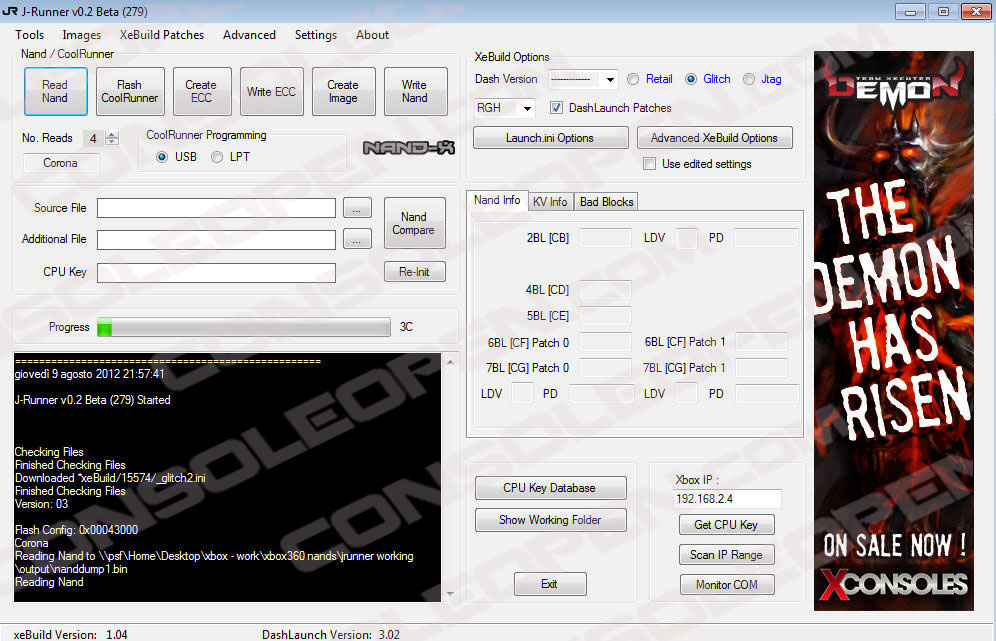Open the Images menu
This screenshot has width=996, height=641.
[81, 35]
